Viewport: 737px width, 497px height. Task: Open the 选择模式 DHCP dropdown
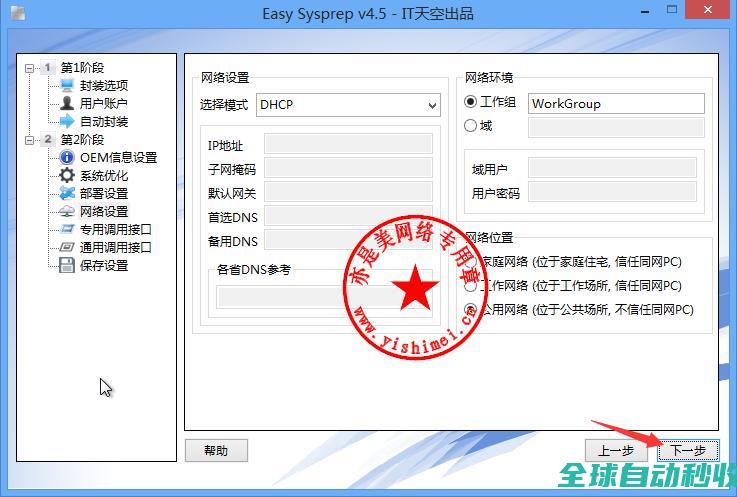[348, 104]
